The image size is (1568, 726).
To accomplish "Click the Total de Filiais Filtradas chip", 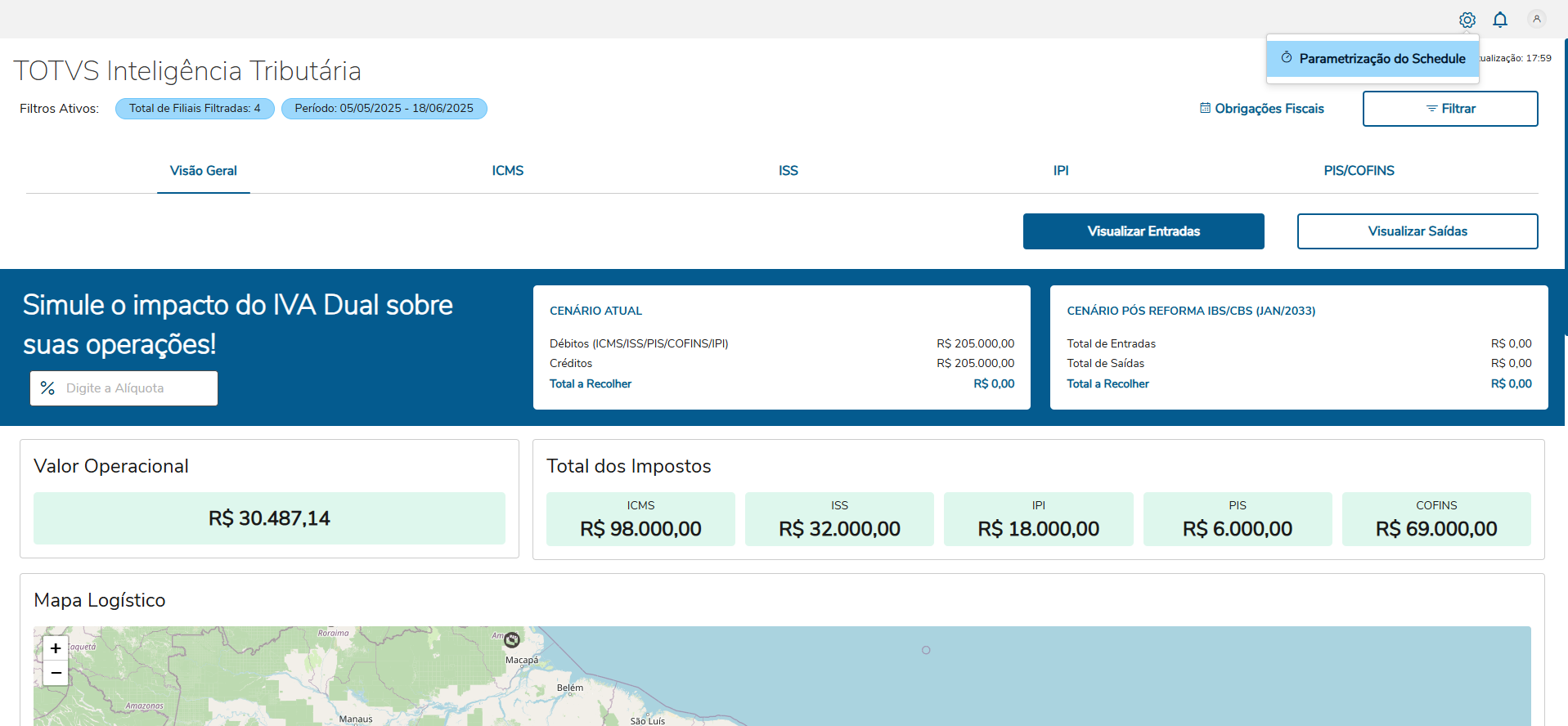I will pyautogui.click(x=195, y=109).
